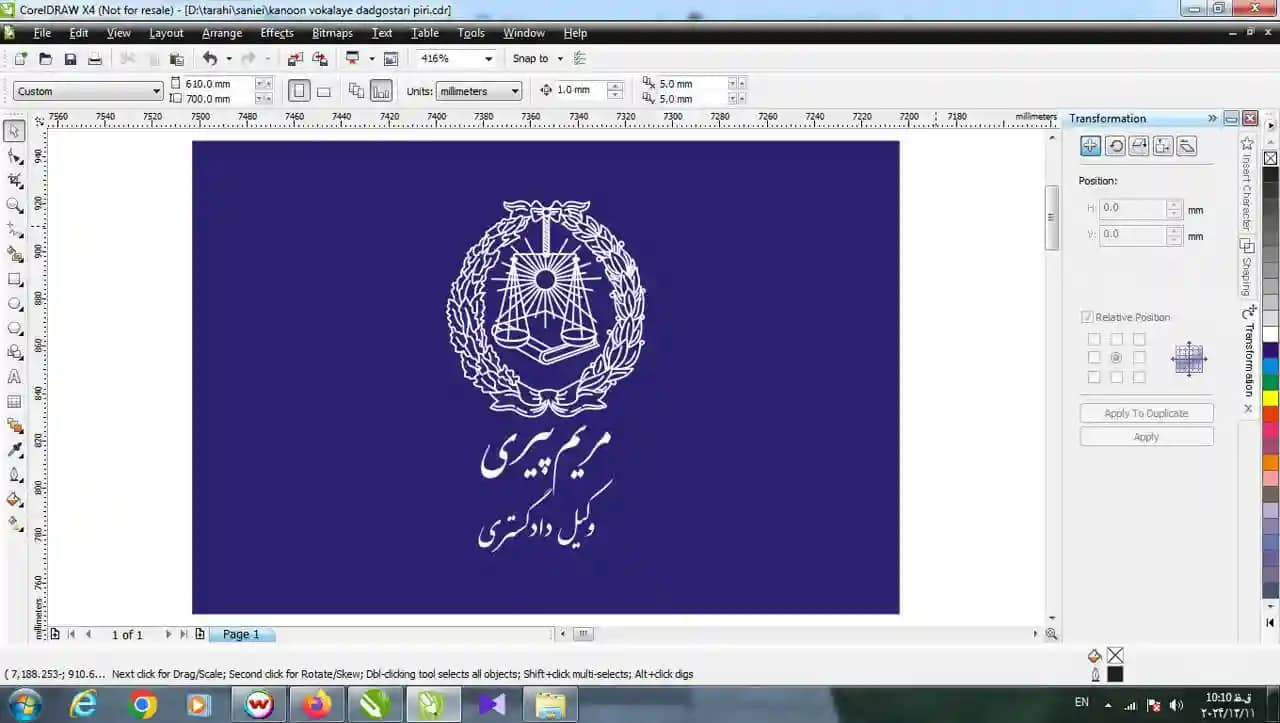
Task: Select the Basic Shapes tool in the toolbox
Action: click(14, 353)
